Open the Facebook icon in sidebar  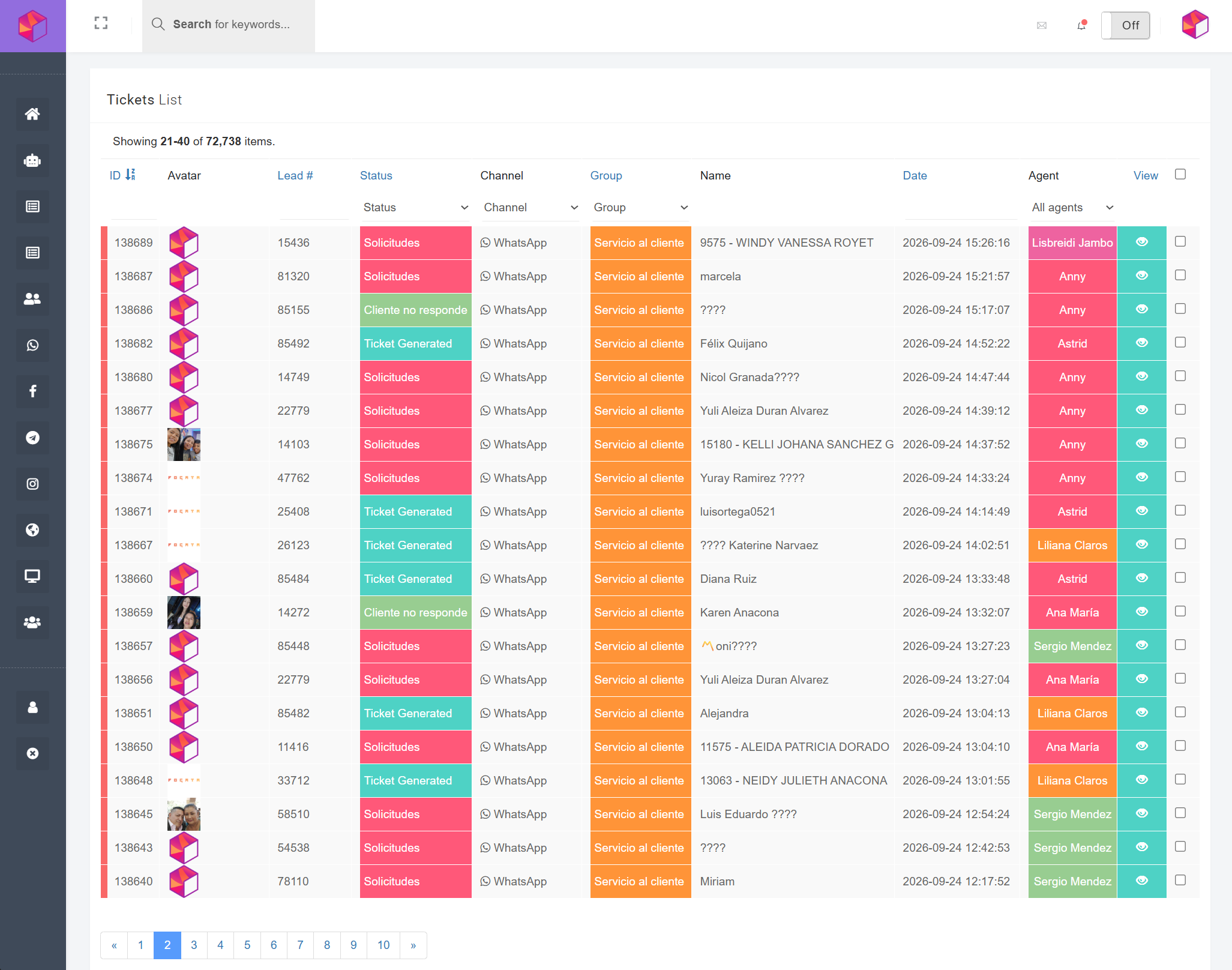pyautogui.click(x=32, y=391)
